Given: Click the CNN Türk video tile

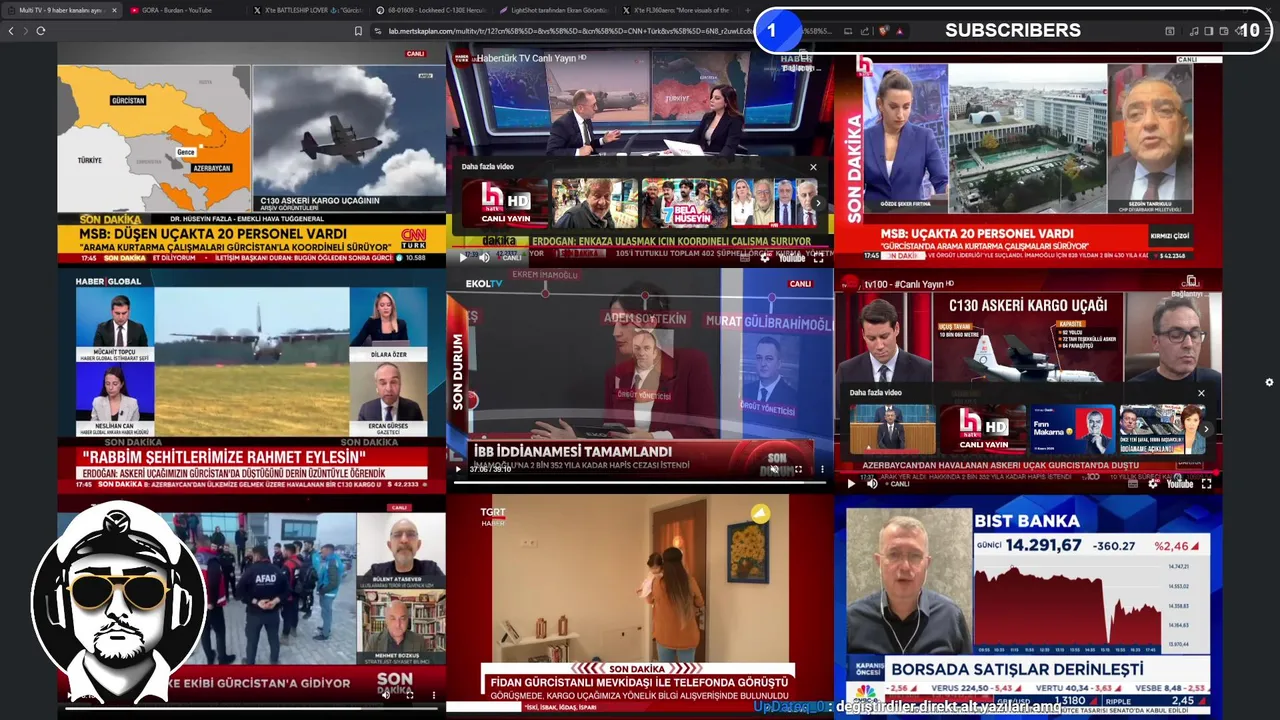Looking at the screenshot, I should pos(251,155).
